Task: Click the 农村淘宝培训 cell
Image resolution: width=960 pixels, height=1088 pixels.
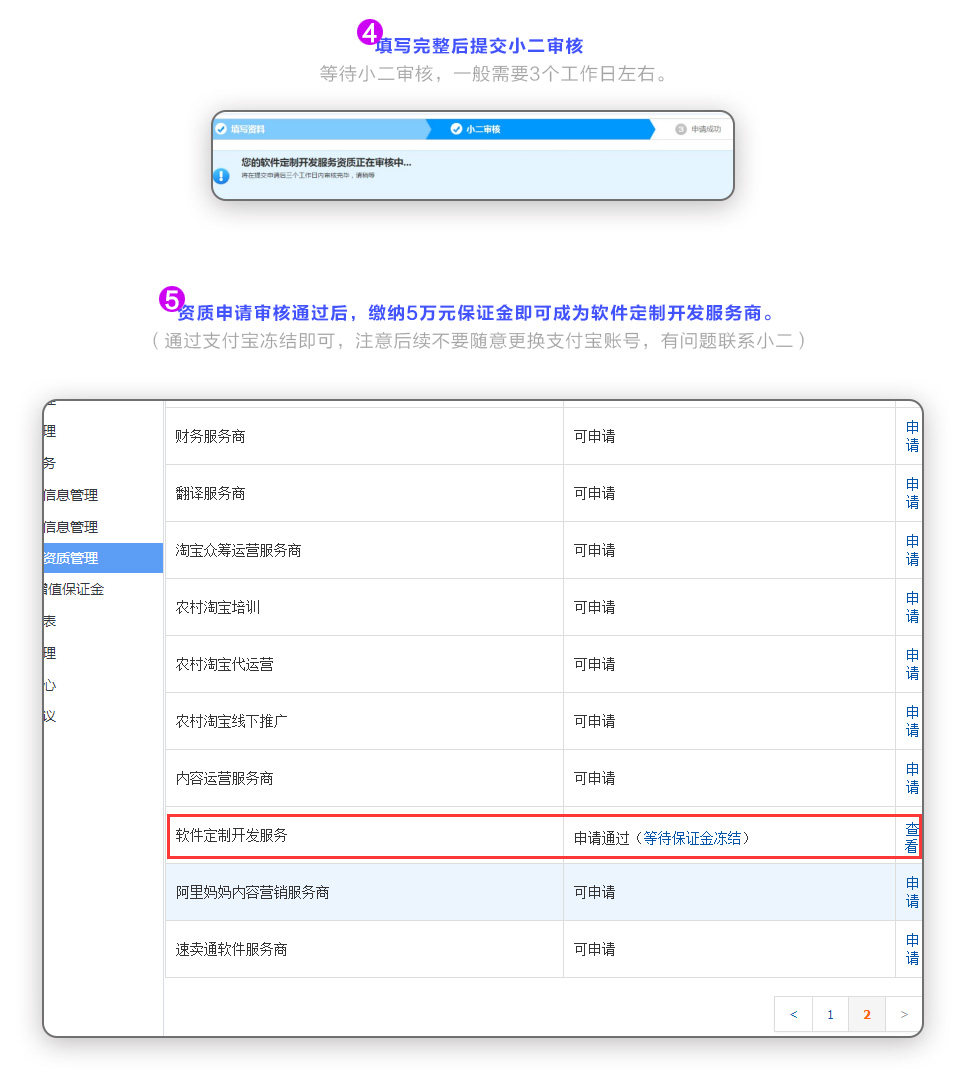Action: [x=364, y=607]
